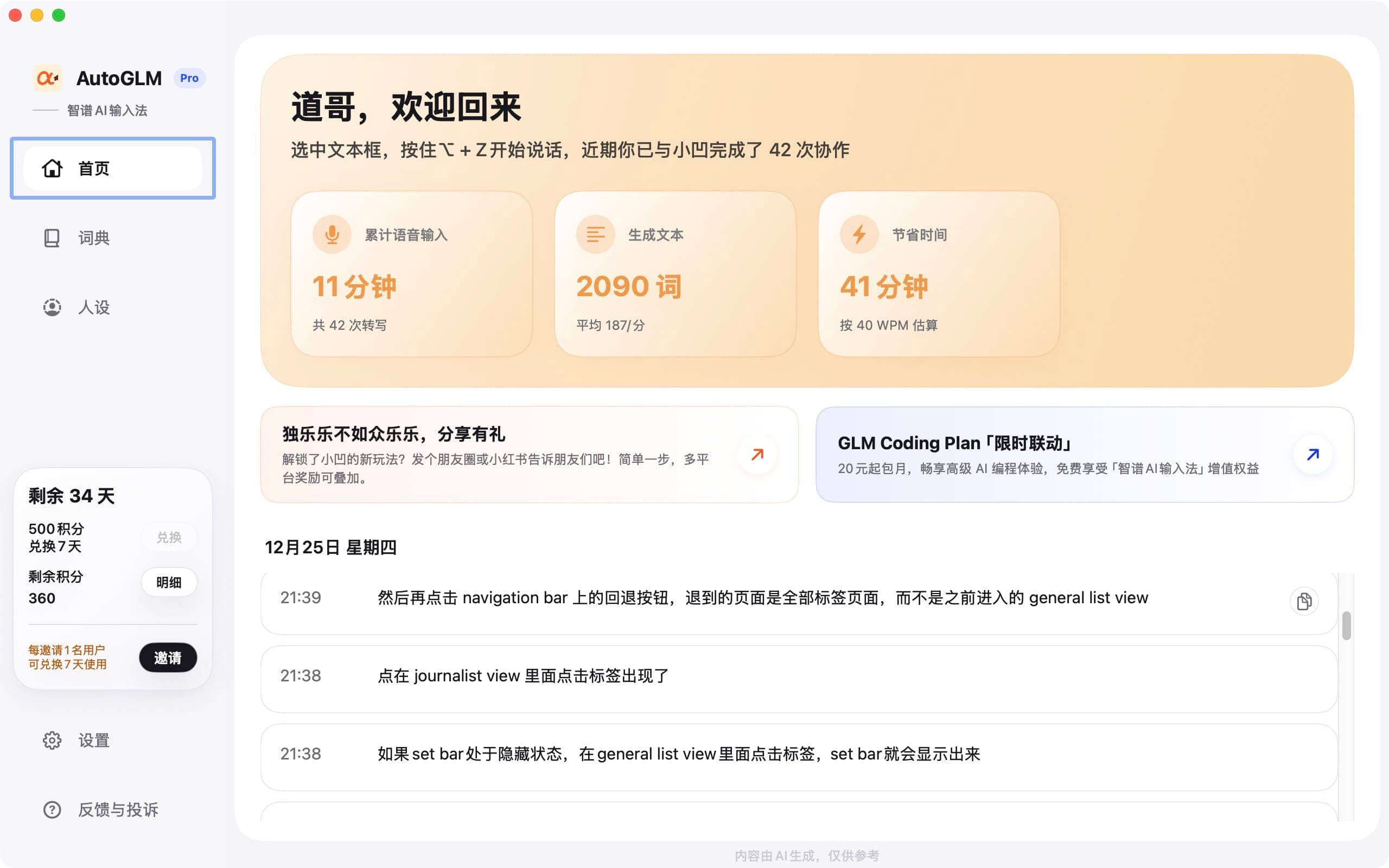Click the Pro badge next to AutoGLM
The height and width of the screenshot is (868, 1389).
(189, 78)
